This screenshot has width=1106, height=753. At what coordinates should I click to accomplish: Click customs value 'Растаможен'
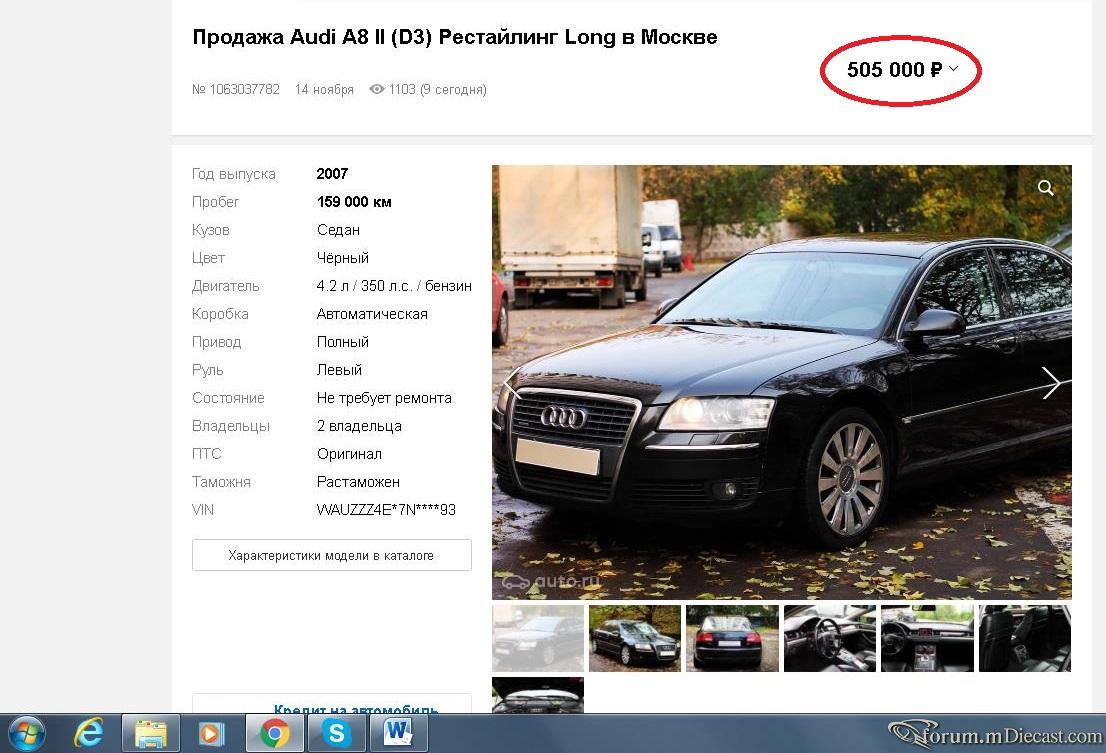click(358, 482)
